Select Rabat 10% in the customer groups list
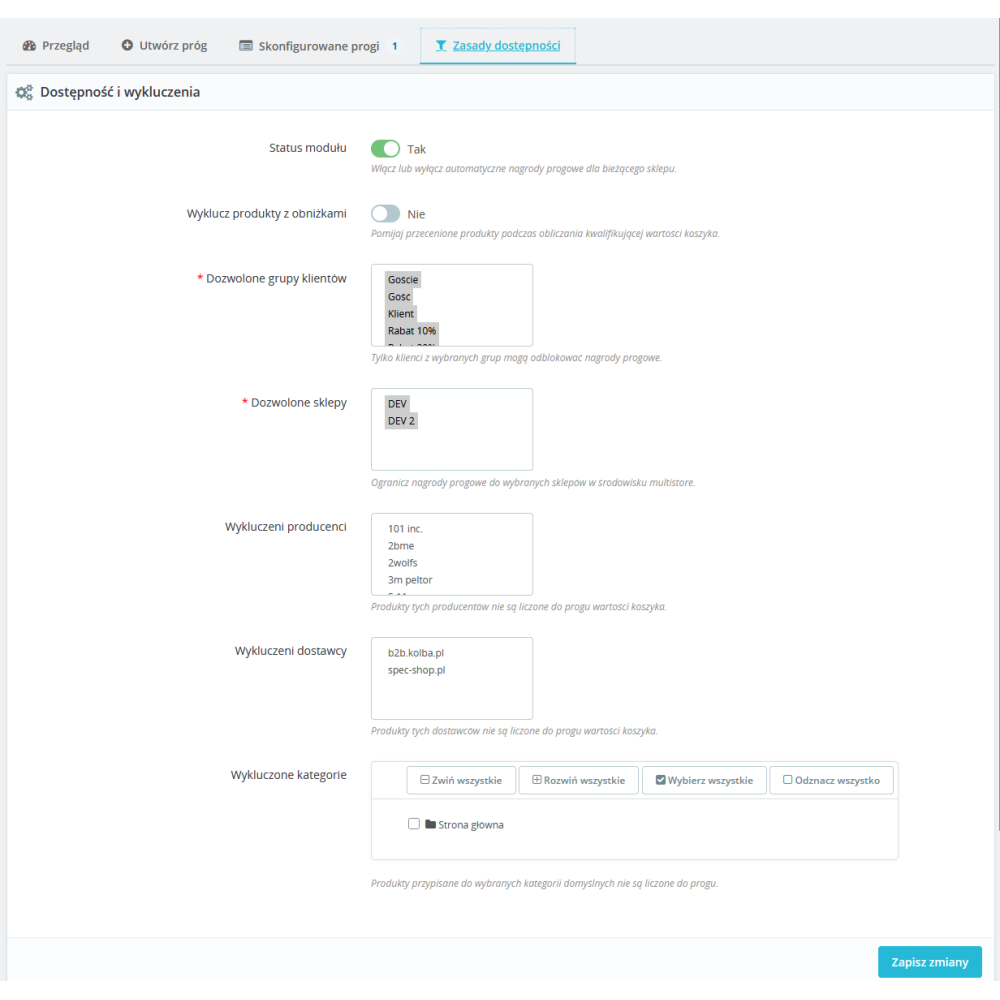The image size is (1000, 1000). (412, 330)
